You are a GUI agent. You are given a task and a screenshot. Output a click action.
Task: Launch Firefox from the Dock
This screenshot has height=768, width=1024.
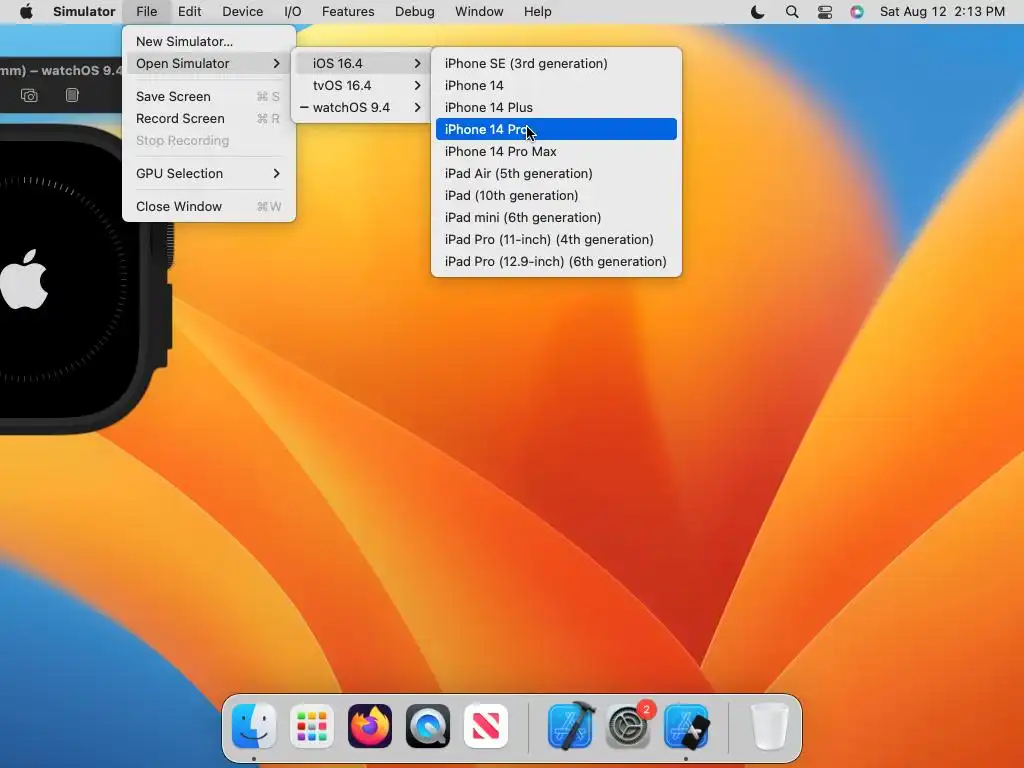[x=370, y=726]
